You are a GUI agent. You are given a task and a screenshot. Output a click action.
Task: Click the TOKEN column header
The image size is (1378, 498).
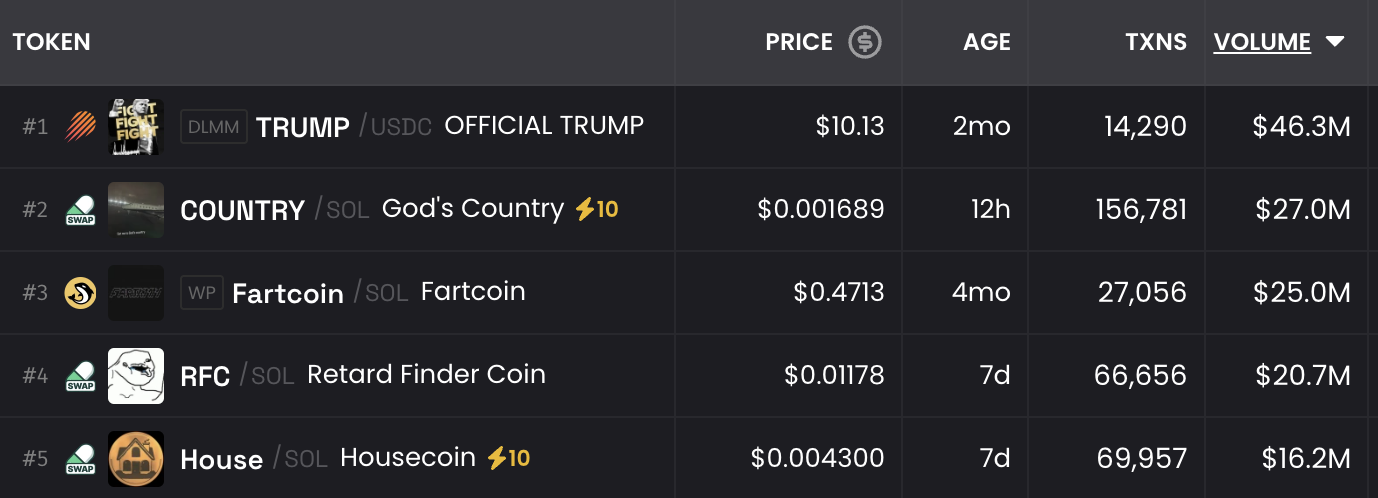pos(52,42)
